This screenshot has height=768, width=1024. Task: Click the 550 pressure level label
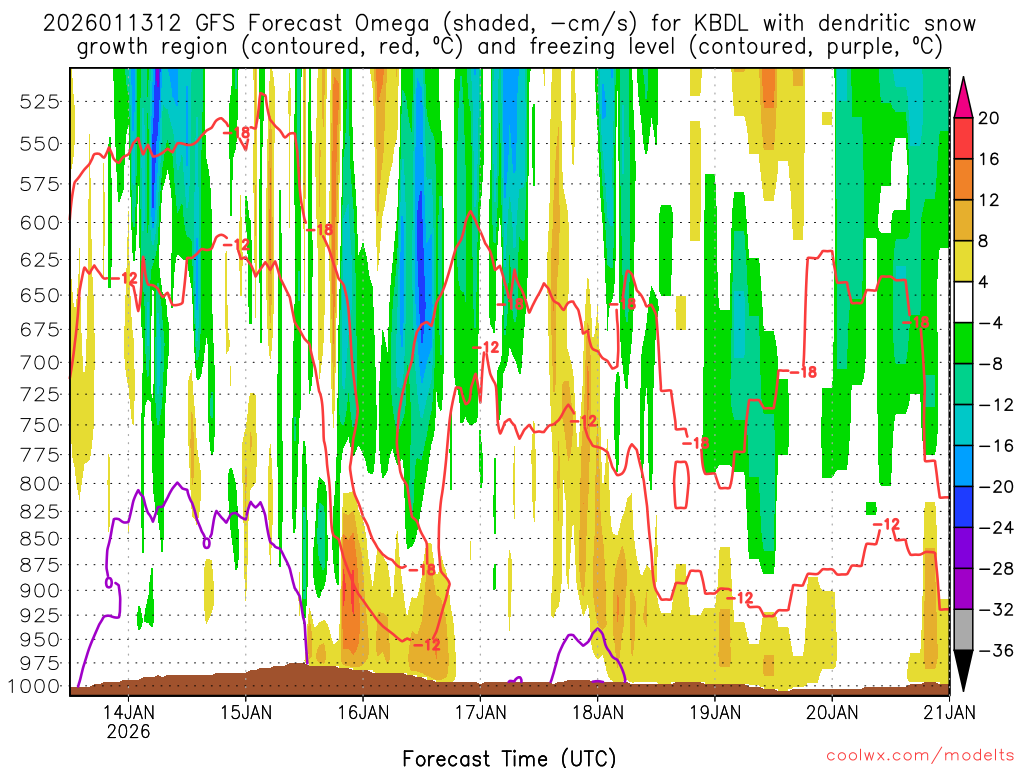click(39, 144)
